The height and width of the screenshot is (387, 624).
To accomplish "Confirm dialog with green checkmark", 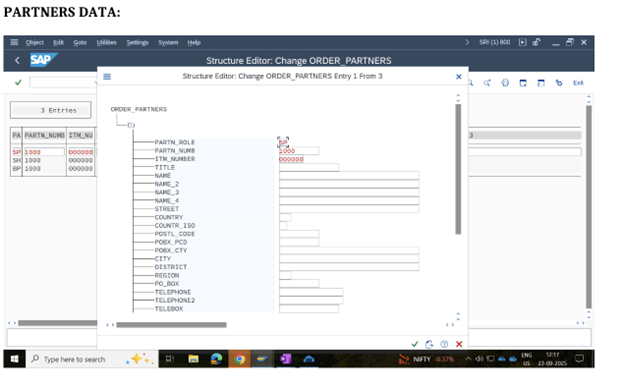I will click(x=415, y=344).
